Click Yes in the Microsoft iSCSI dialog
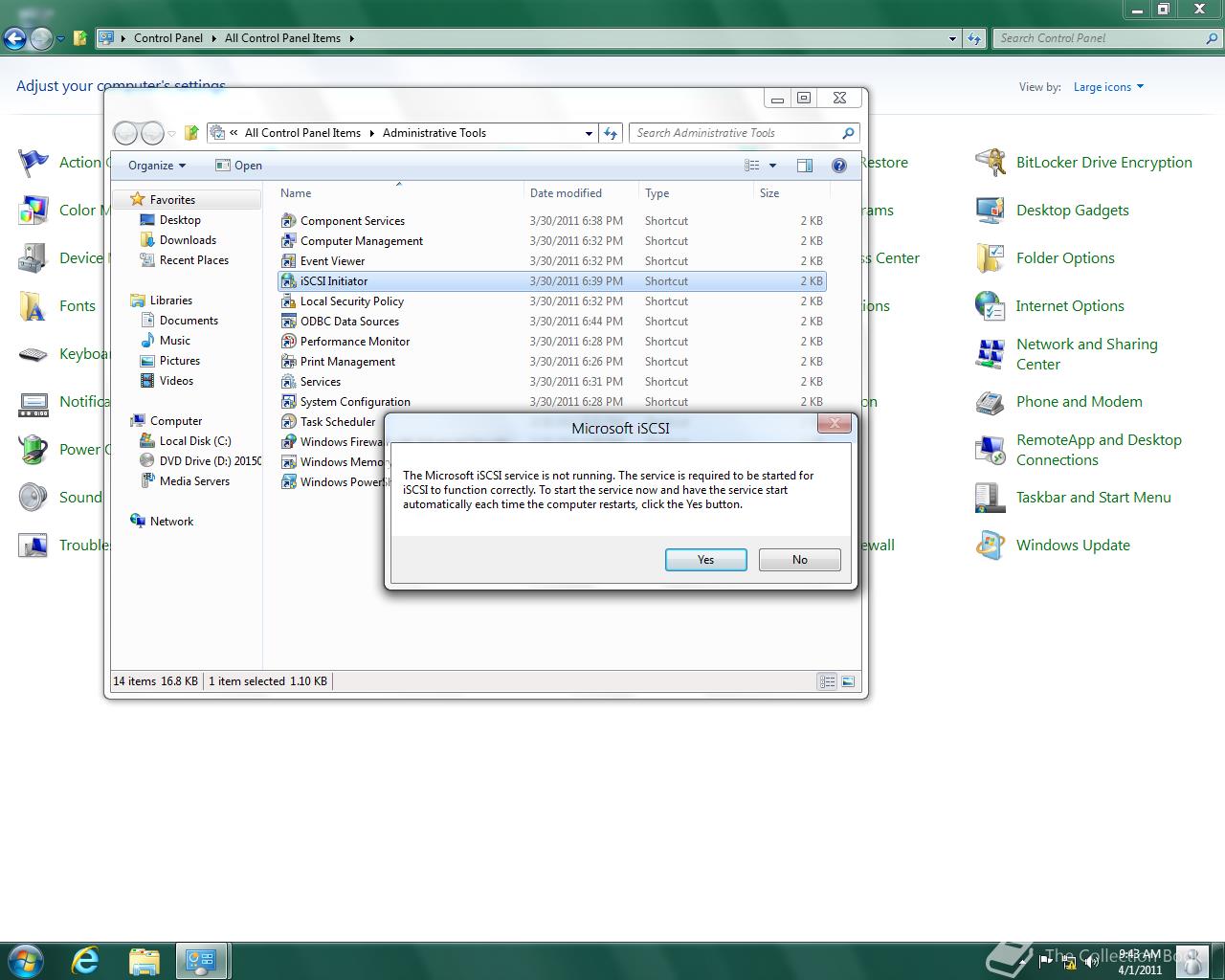The width and height of the screenshot is (1225, 980). tap(705, 560)
